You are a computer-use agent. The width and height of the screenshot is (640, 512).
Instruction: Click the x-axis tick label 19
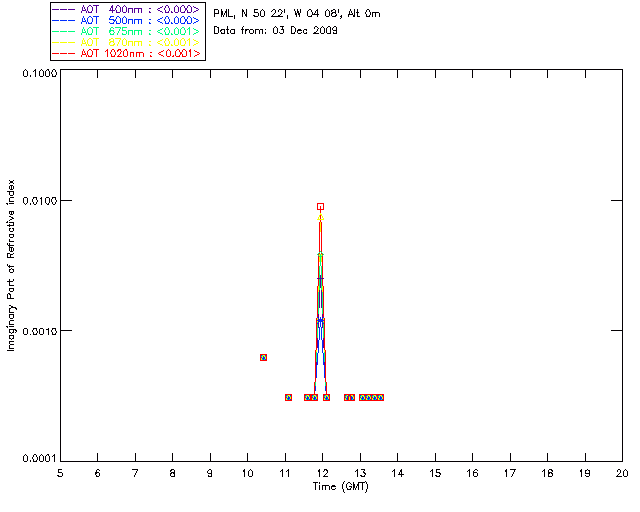coord(585,473)
